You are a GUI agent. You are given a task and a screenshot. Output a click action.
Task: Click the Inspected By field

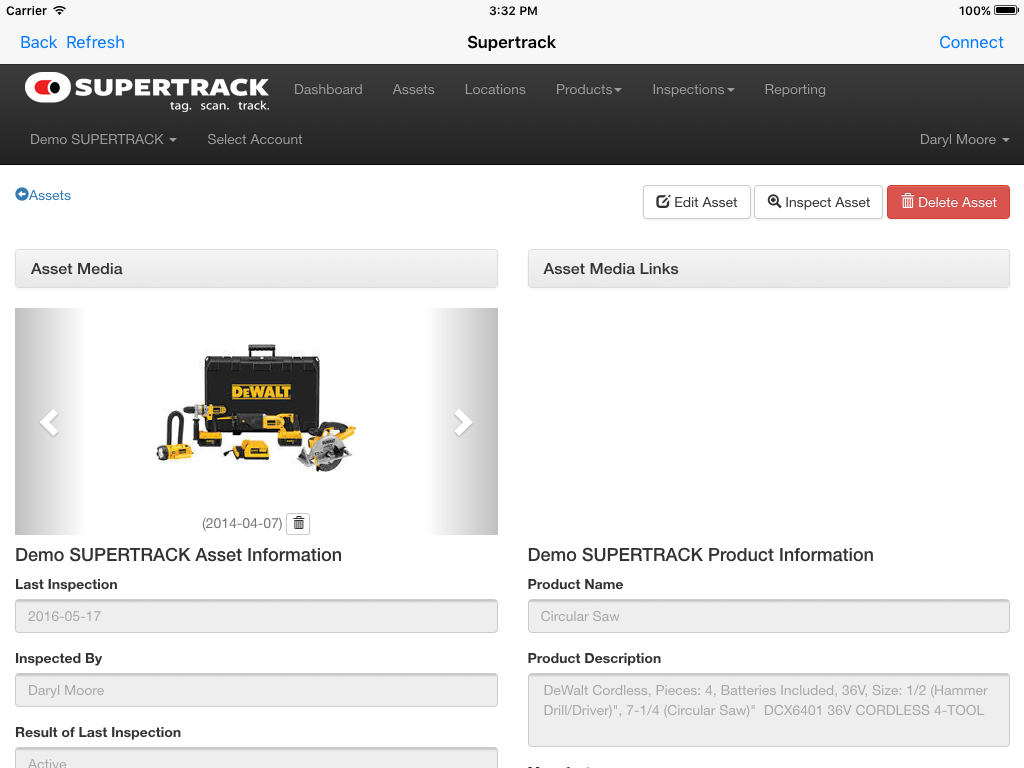tap(257, 690)
